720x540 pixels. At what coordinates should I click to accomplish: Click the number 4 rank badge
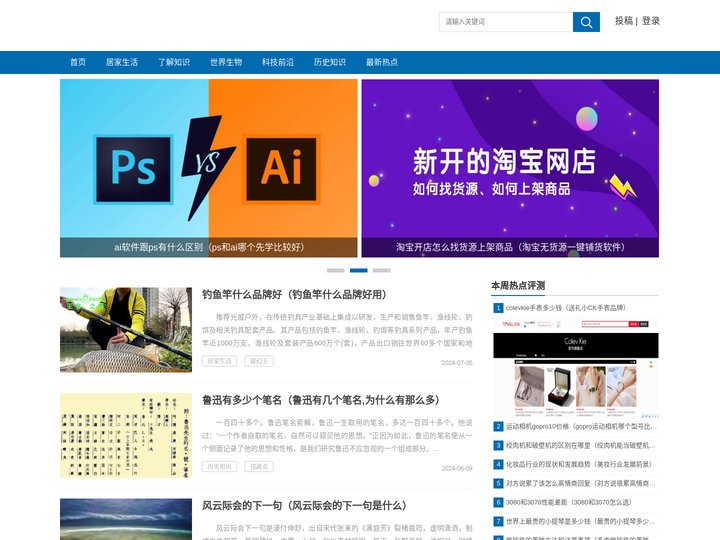tap(498, 464)
